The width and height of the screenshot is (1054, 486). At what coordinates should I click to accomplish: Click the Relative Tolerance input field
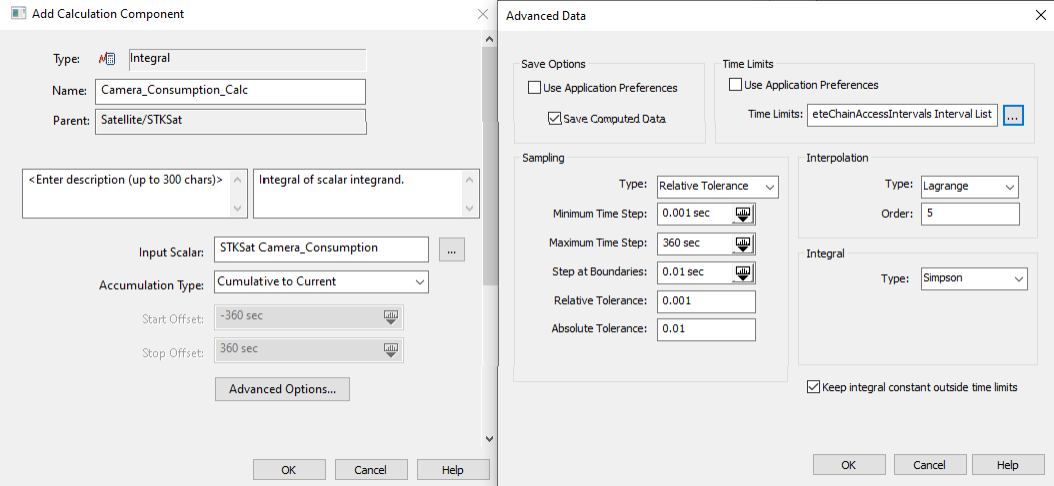click(x=706, y=301)
